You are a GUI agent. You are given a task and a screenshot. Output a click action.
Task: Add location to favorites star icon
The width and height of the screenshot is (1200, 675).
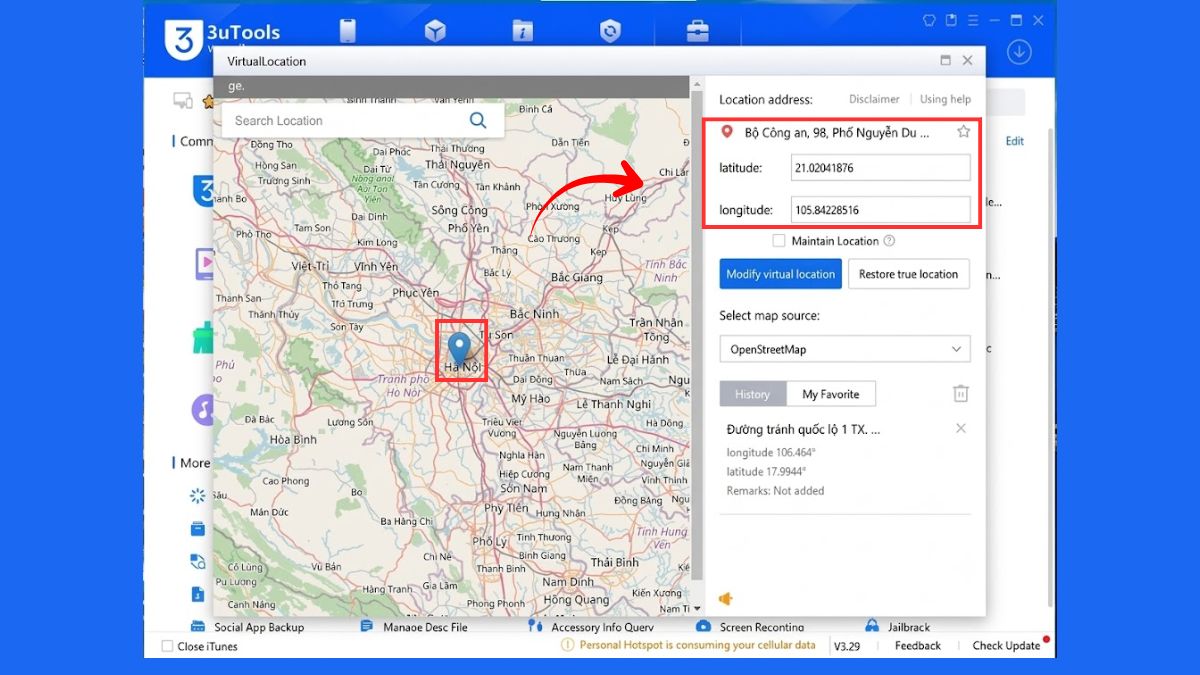[x=963, y=131]
